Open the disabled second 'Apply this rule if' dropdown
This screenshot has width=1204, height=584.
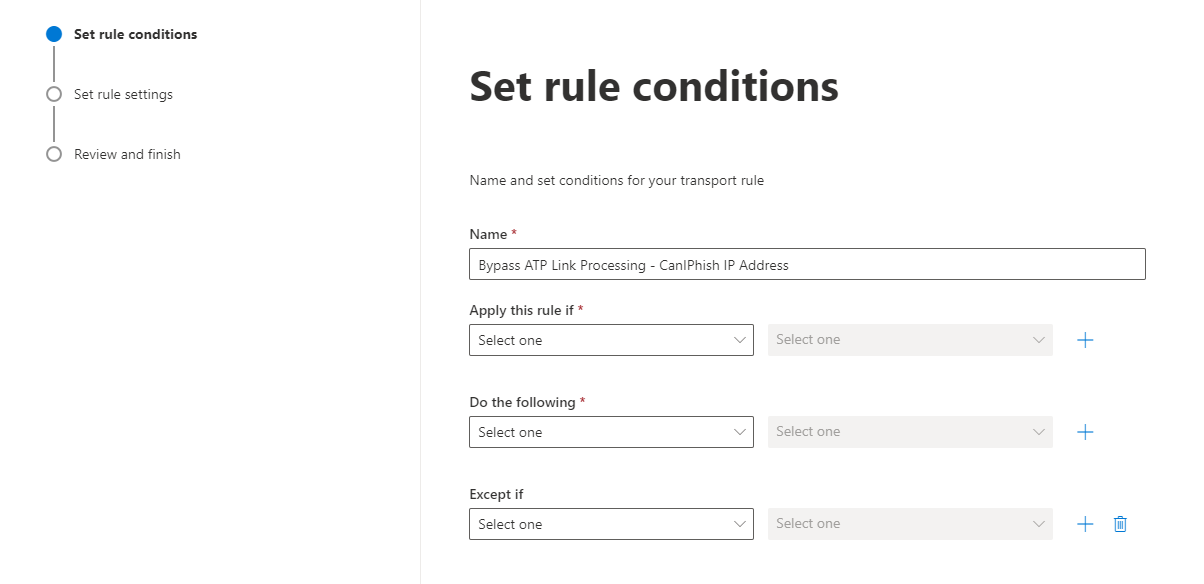910,340
